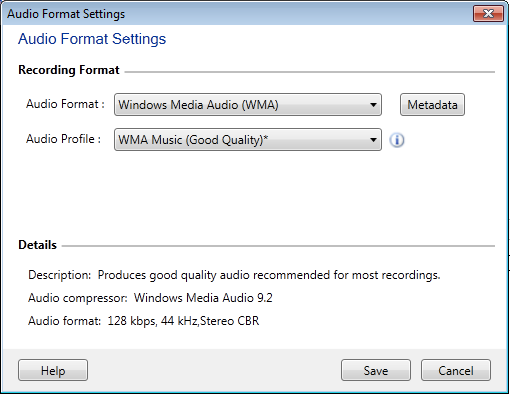The height and width of the screenshot is (396, 512).
Task: Click the arrow on the Audio Format dropdown
Action: pos(373,105)
